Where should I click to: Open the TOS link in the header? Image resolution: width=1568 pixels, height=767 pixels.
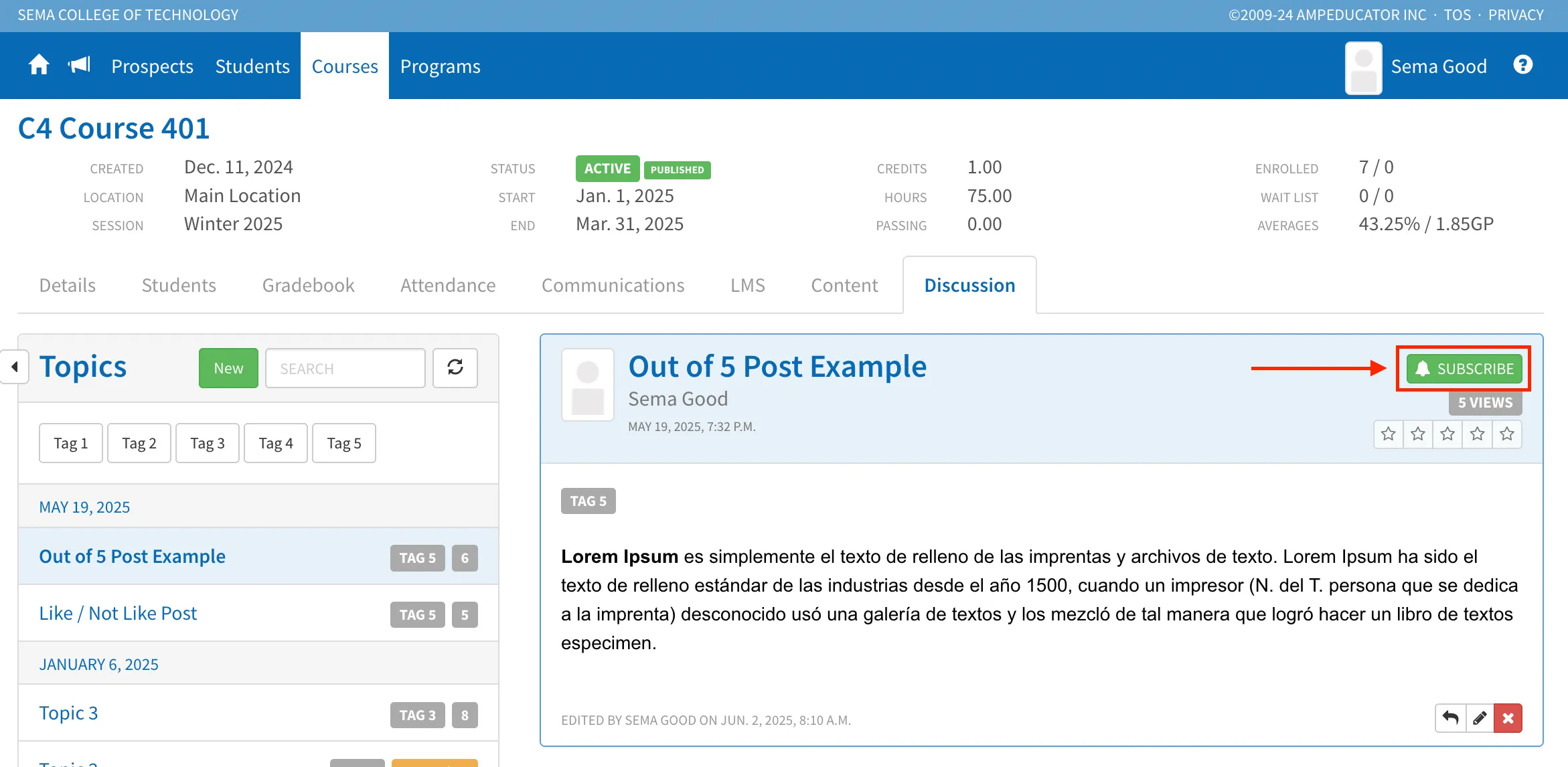pyautogui.click(x=1457, y=15)
